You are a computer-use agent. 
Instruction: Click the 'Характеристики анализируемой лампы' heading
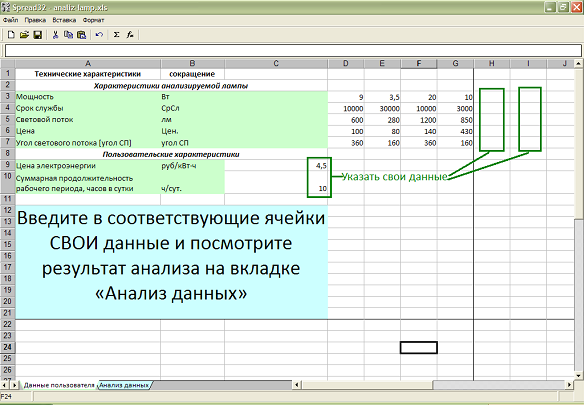171,86
